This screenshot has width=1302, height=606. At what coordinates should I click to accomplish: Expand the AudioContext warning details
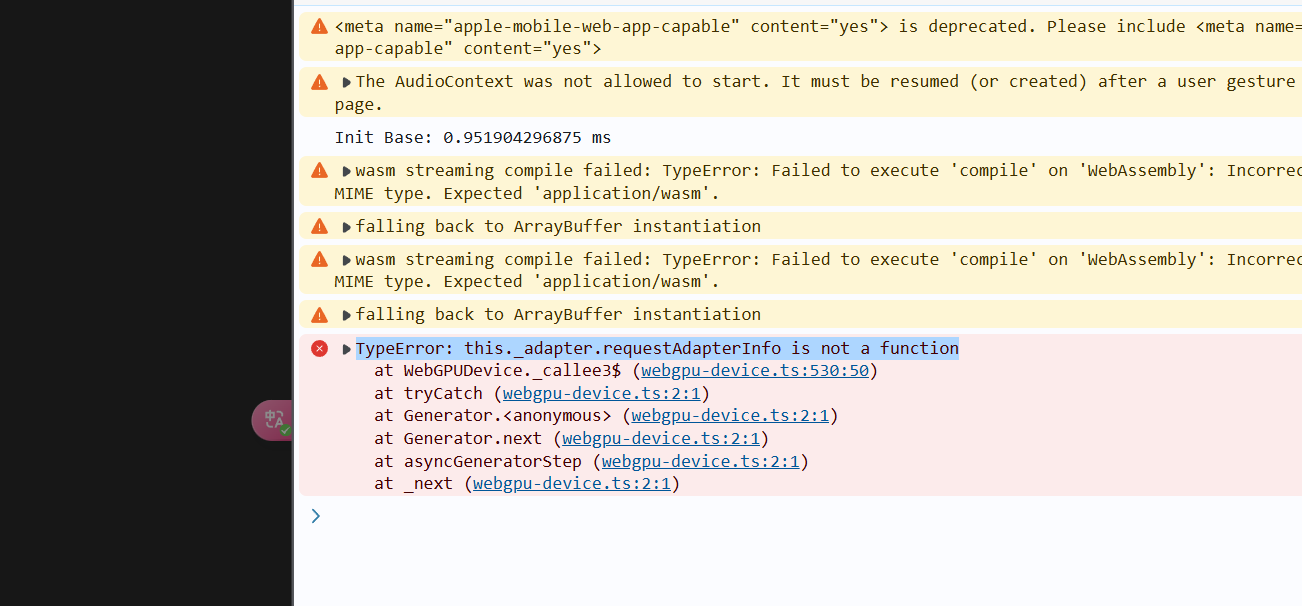click(347, 83)
